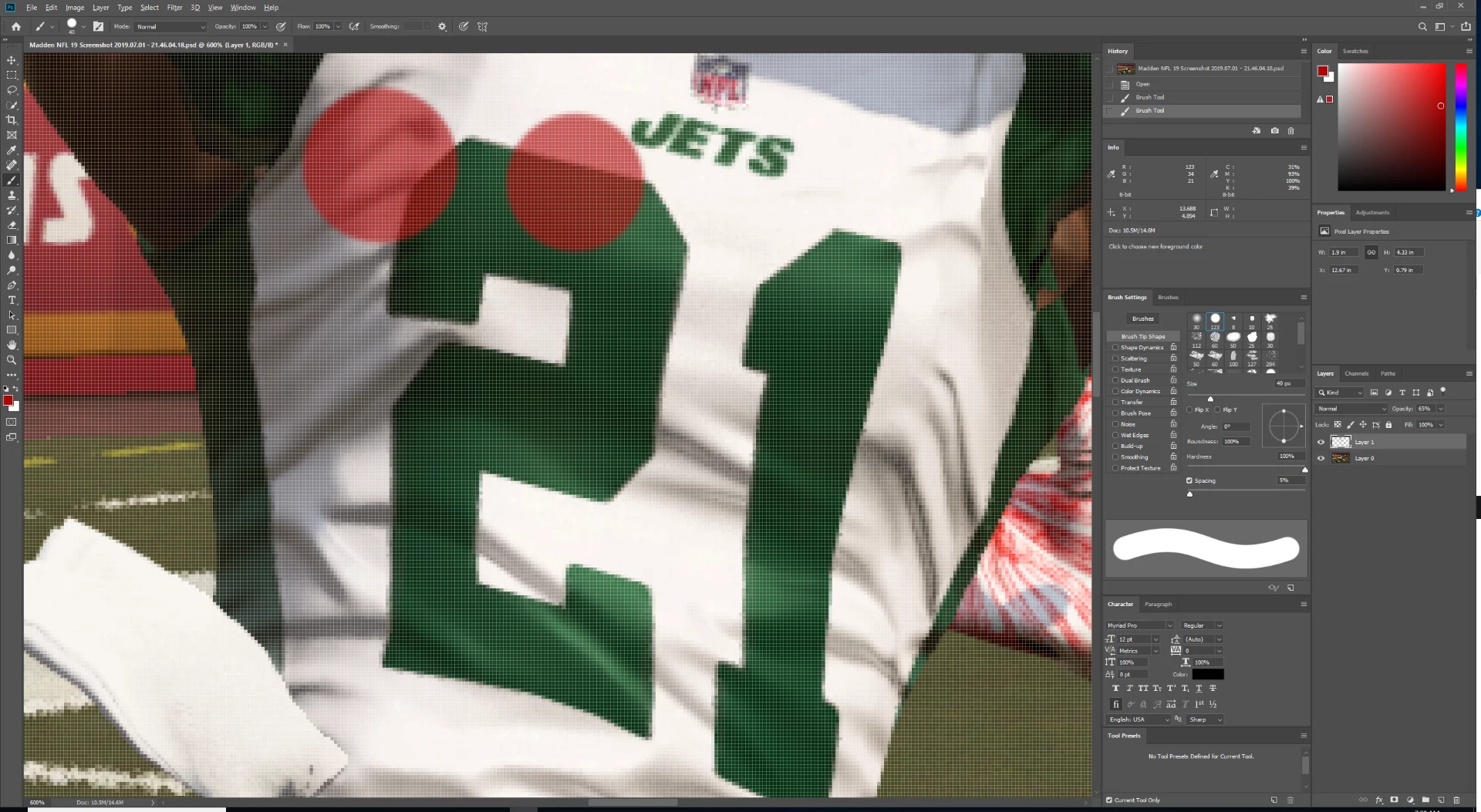1481x812 pixels.
Task: Select the Horizontal Type tool
Action: click(x=12, y=300)
